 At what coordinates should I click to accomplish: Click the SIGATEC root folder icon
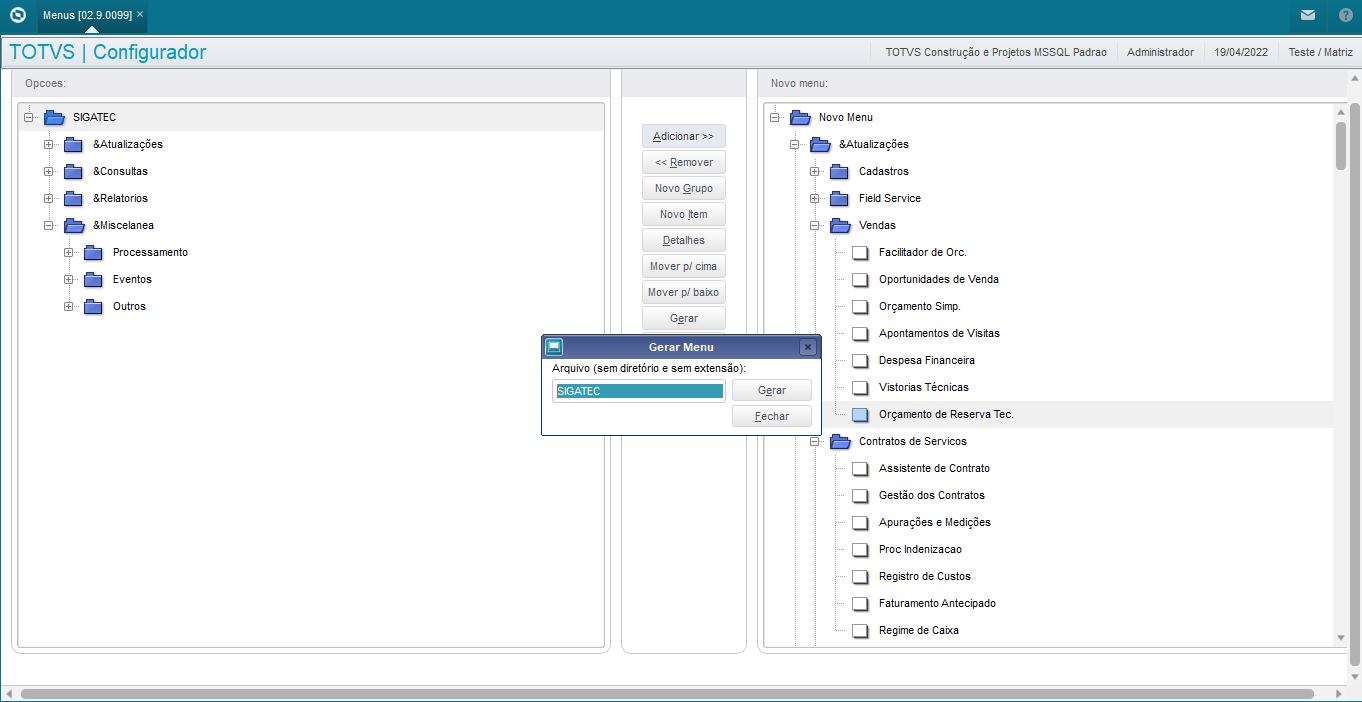click(x=54, y=117)
